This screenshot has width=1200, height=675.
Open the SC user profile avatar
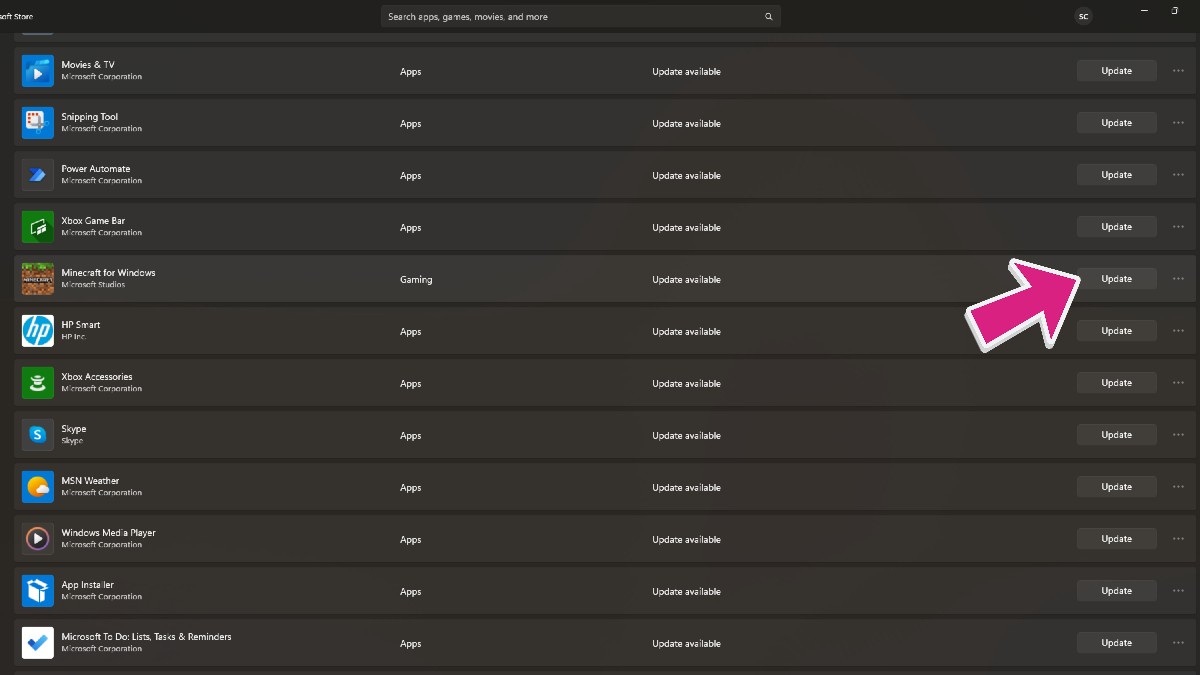pos(1083,17)
